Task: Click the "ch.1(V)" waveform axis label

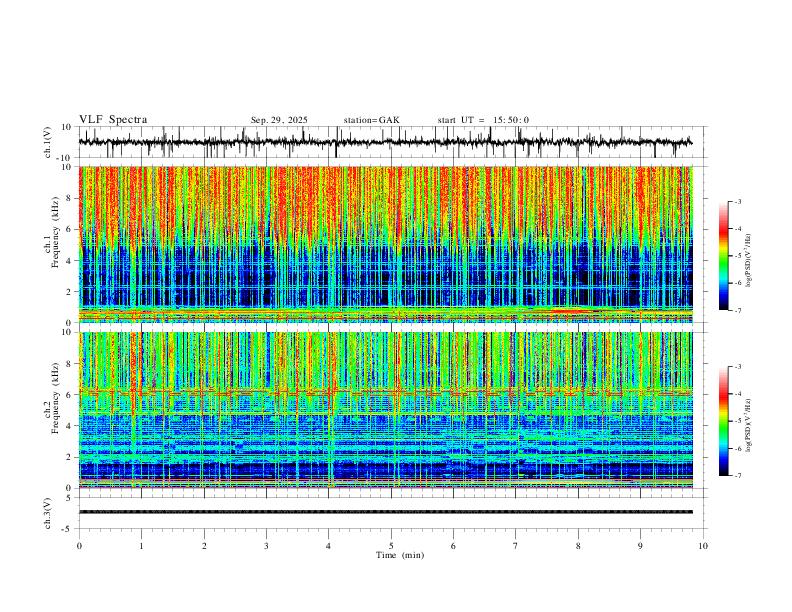Action: pyautogui.click(x=48, y=142)
